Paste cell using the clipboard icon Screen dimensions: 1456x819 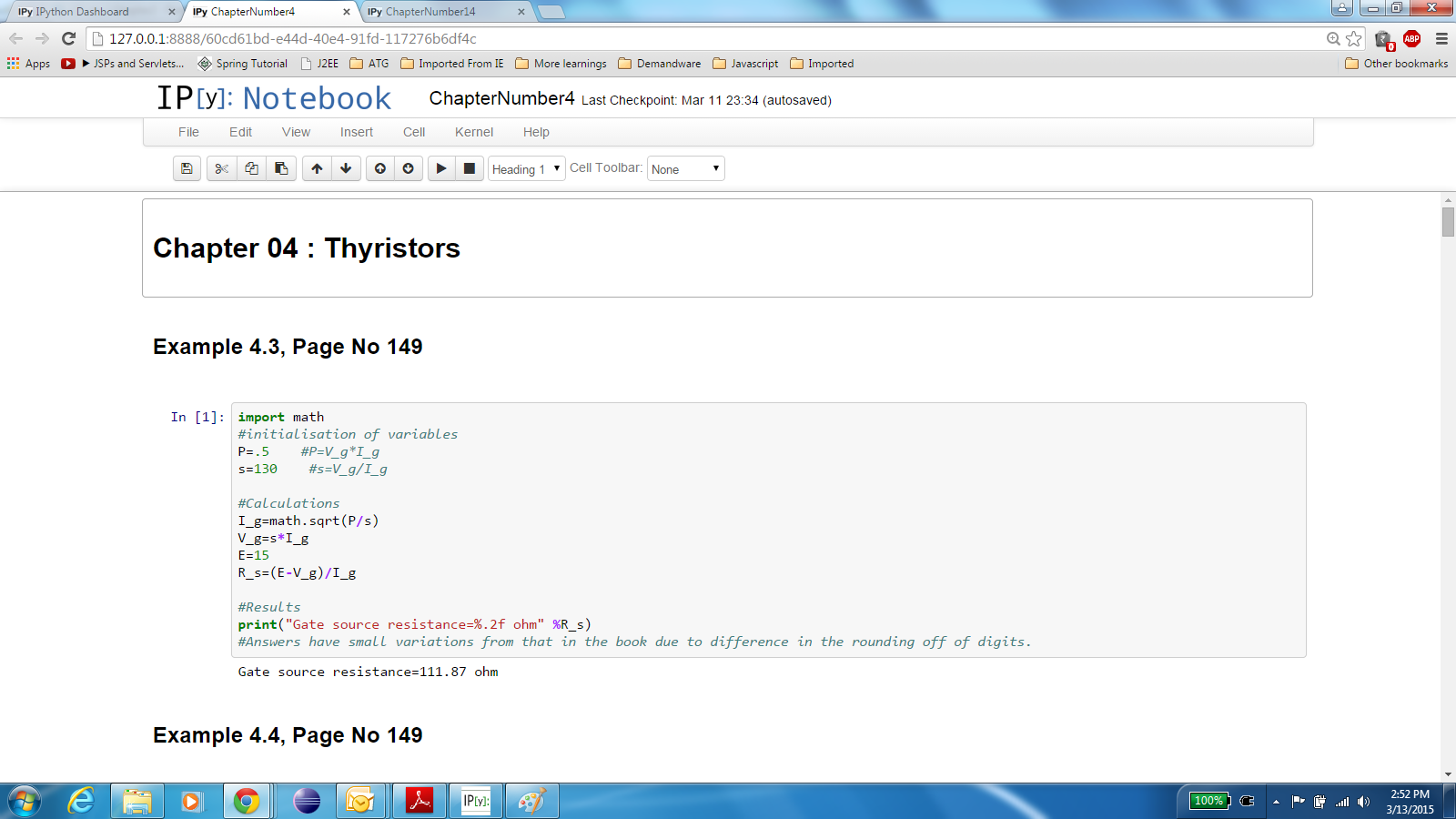281,168
